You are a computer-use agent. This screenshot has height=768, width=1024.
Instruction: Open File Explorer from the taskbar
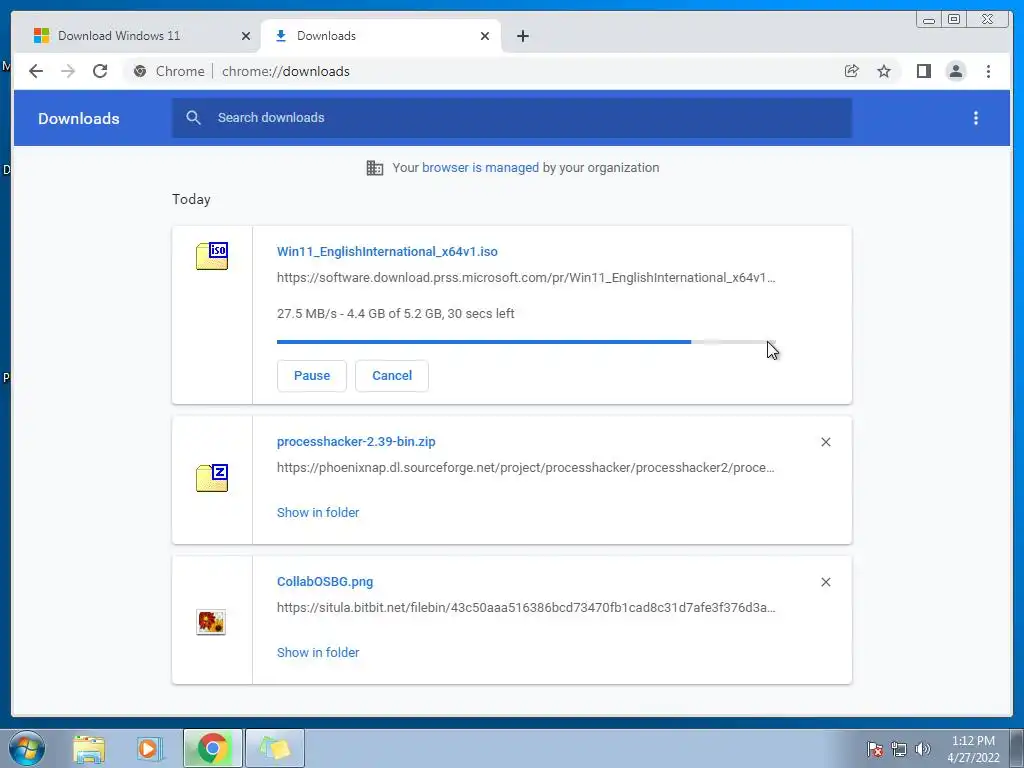[89, 749]
